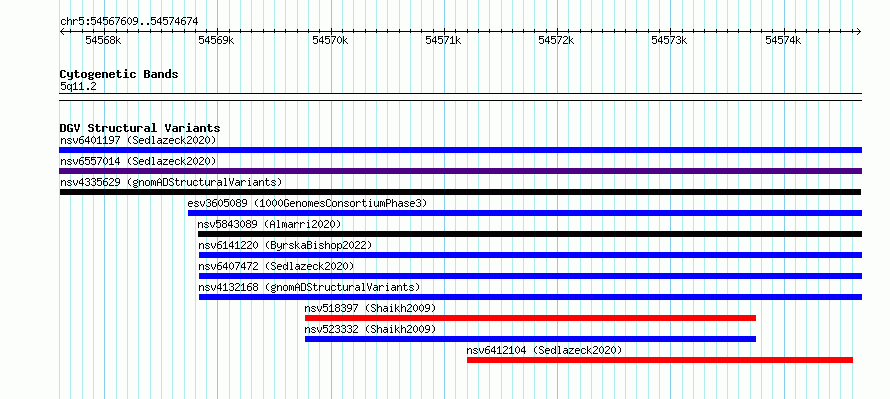Click the 54571k ruler label
The height and width of the screenshot is (399, 890).
pos(443,40)
